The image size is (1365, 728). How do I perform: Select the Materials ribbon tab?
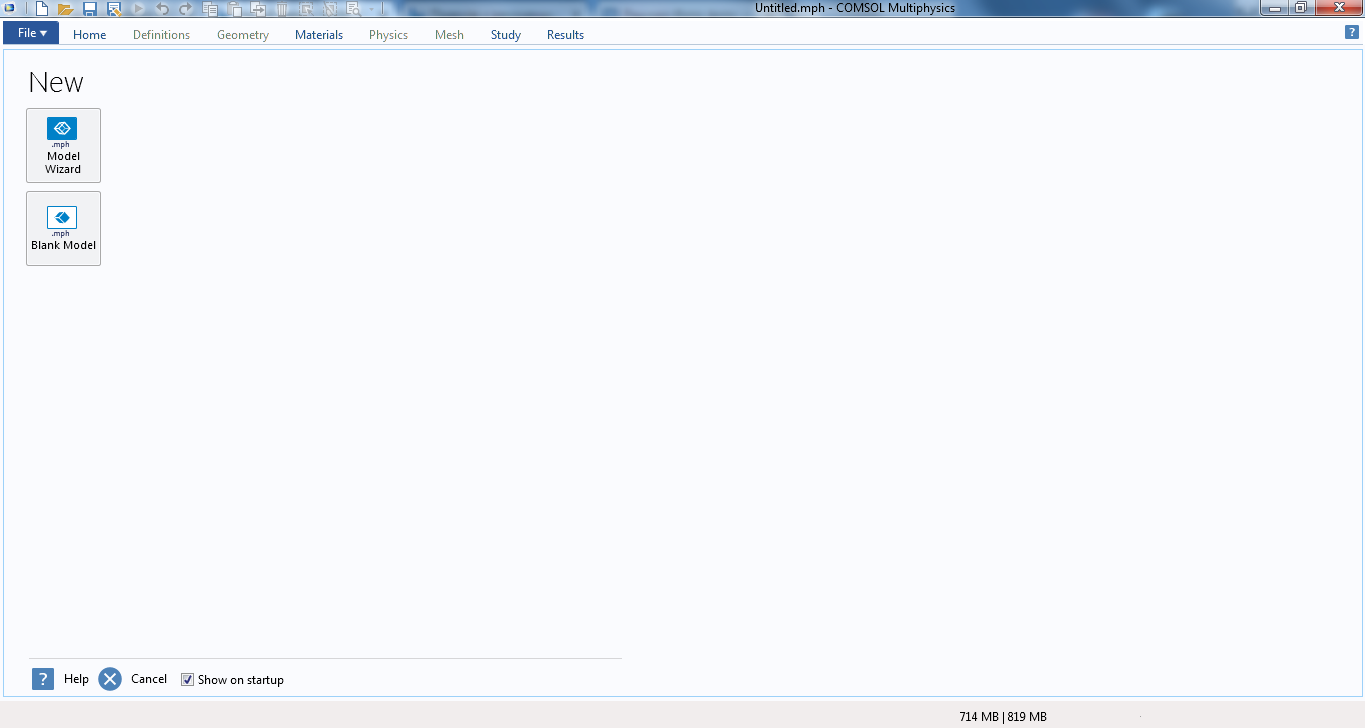click(319, 35)
